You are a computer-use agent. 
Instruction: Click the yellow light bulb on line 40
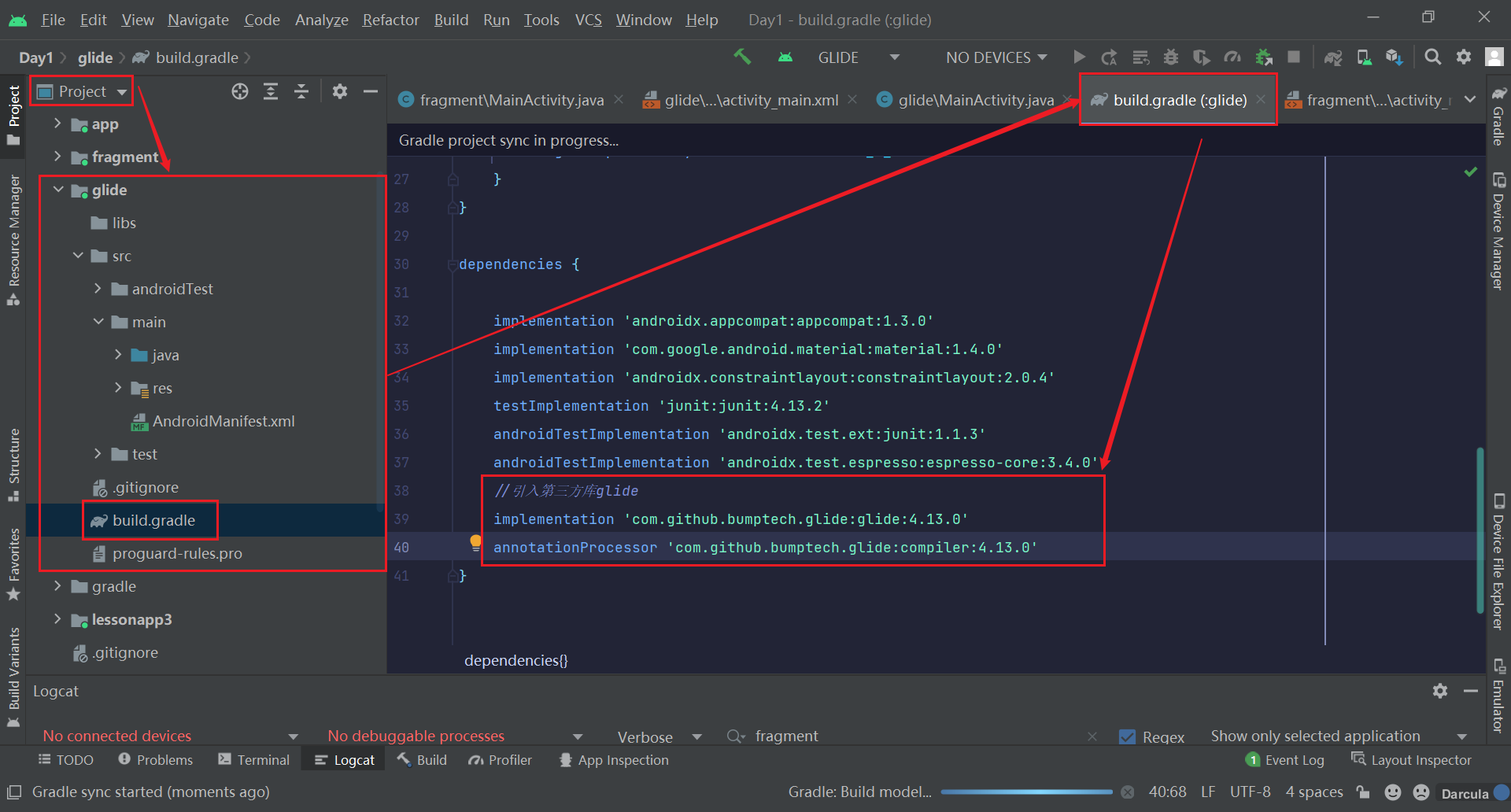point(475,542)
